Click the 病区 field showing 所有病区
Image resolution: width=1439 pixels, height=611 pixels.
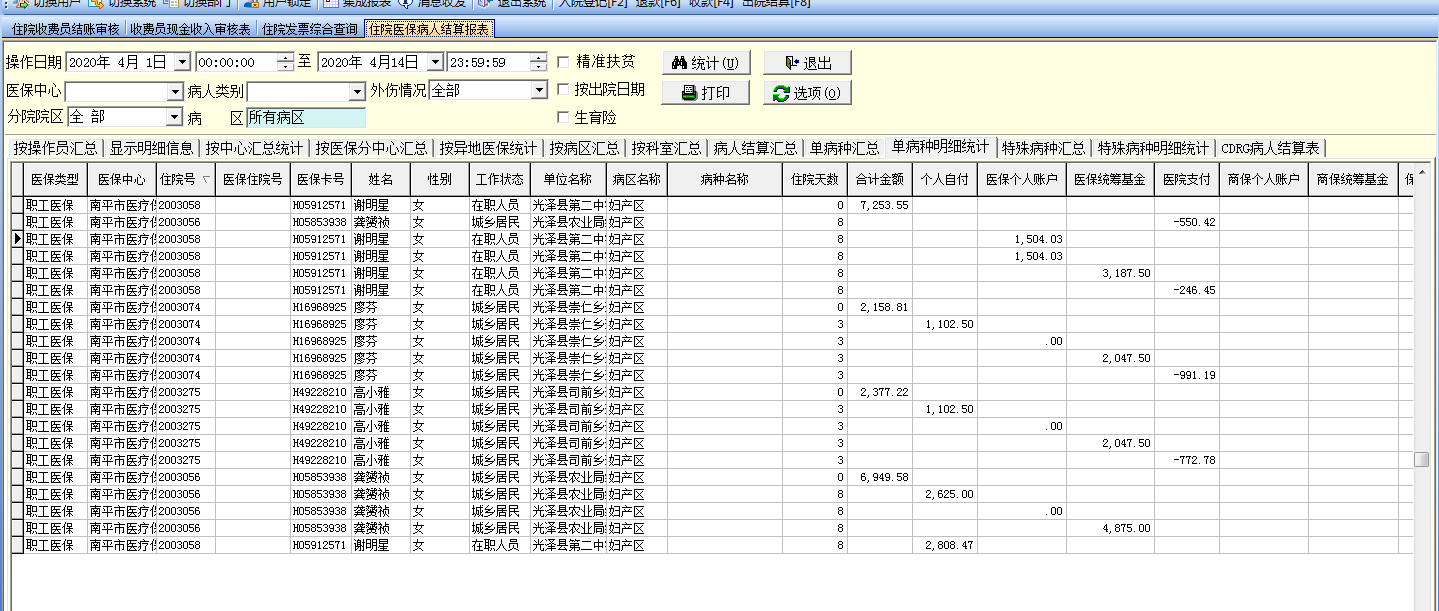click(x=305, y=118)
